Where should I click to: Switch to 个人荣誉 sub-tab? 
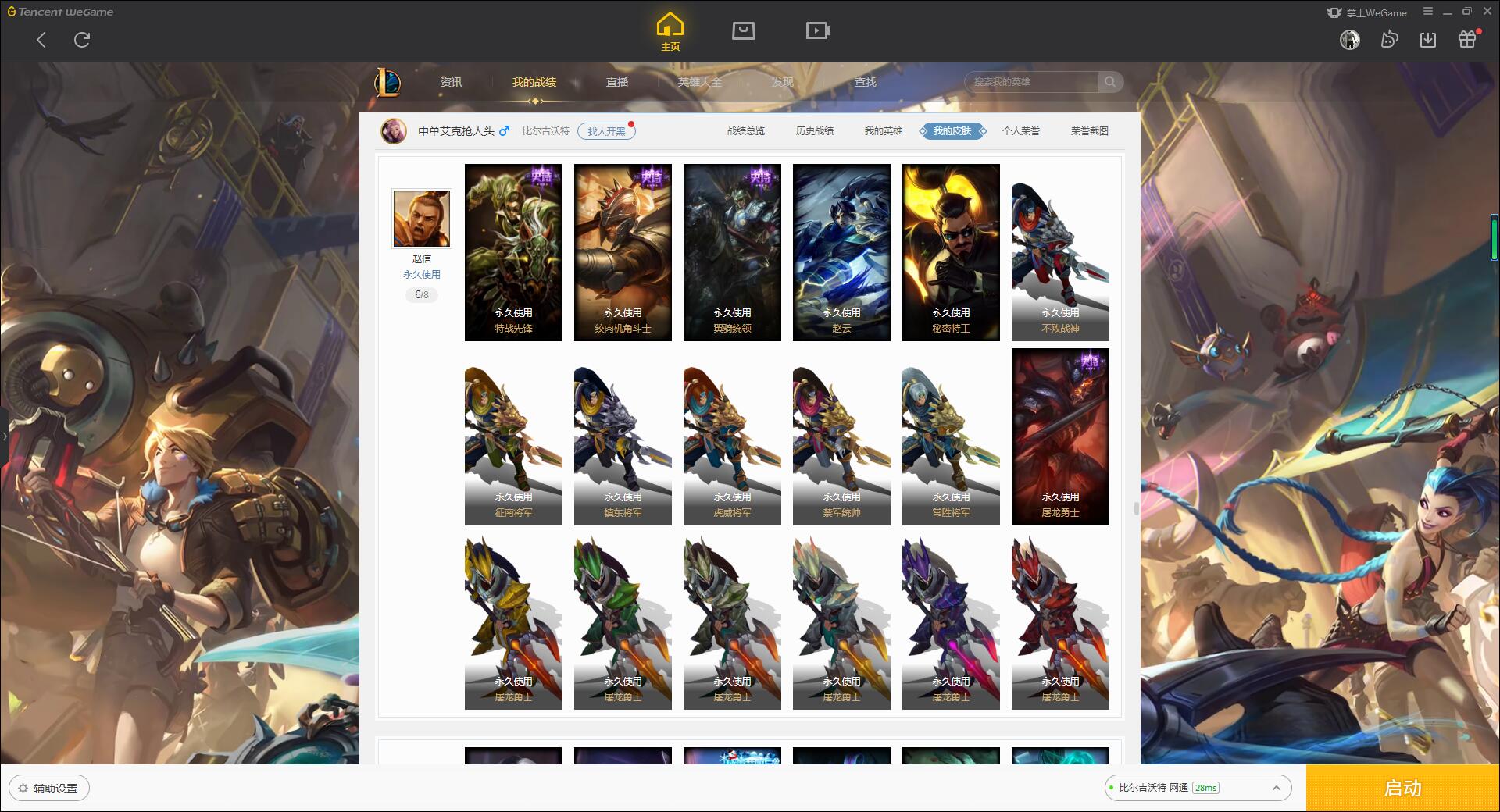(1021, 131)
